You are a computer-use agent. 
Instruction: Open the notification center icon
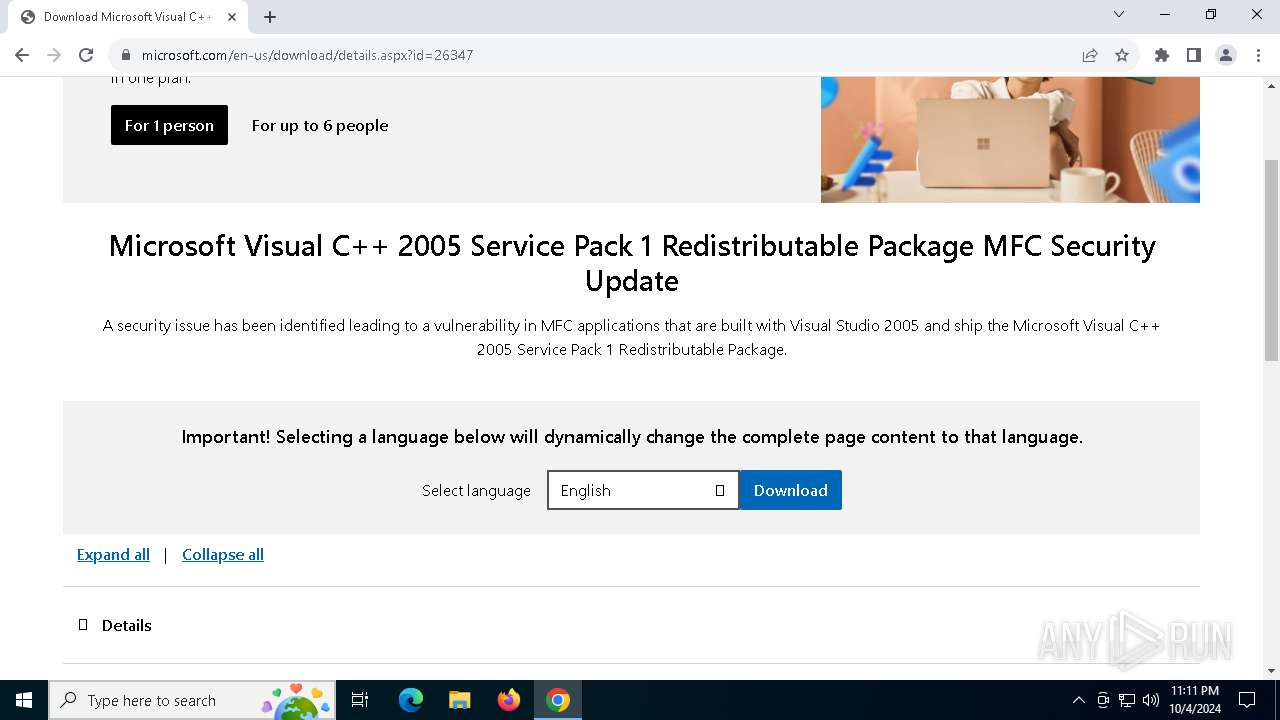(x=1247, y=700)
